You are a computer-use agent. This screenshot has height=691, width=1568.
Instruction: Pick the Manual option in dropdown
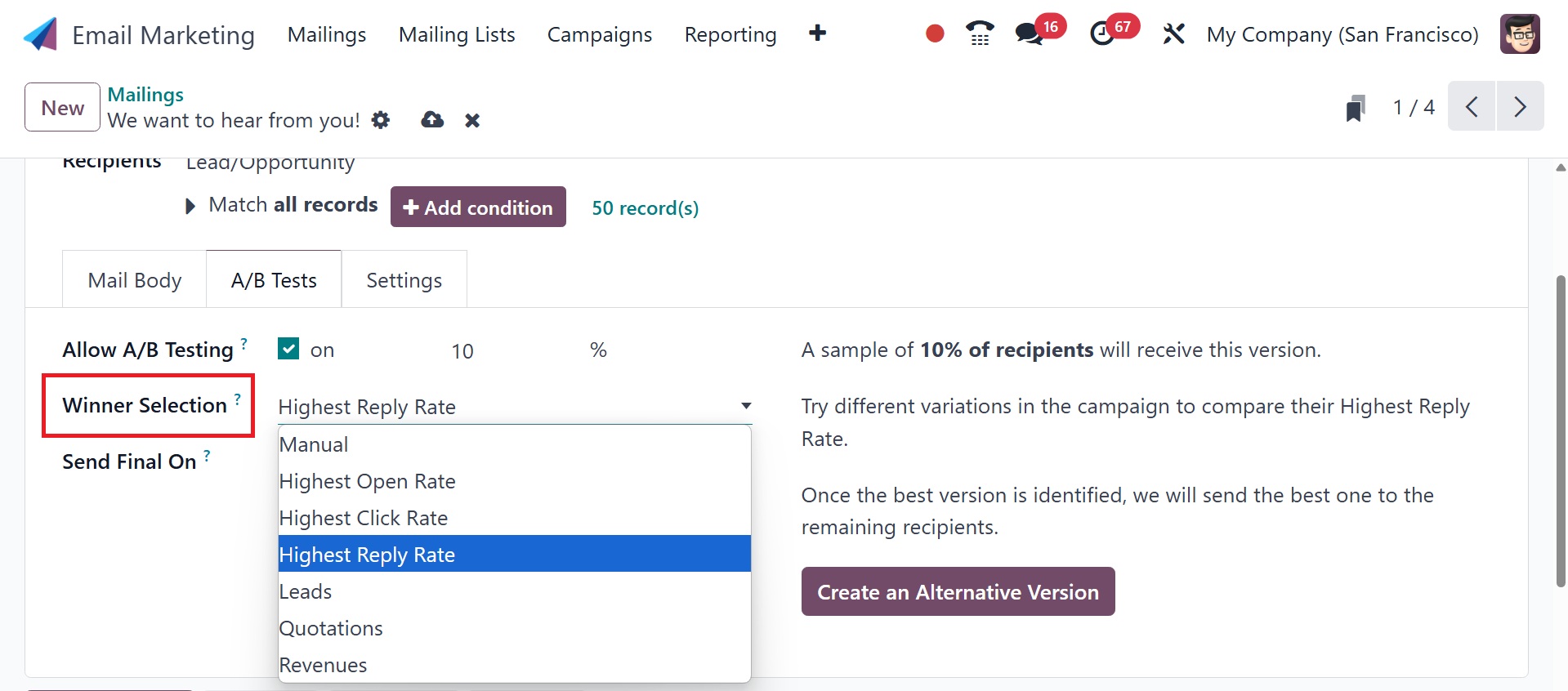(x=314, y=444)
